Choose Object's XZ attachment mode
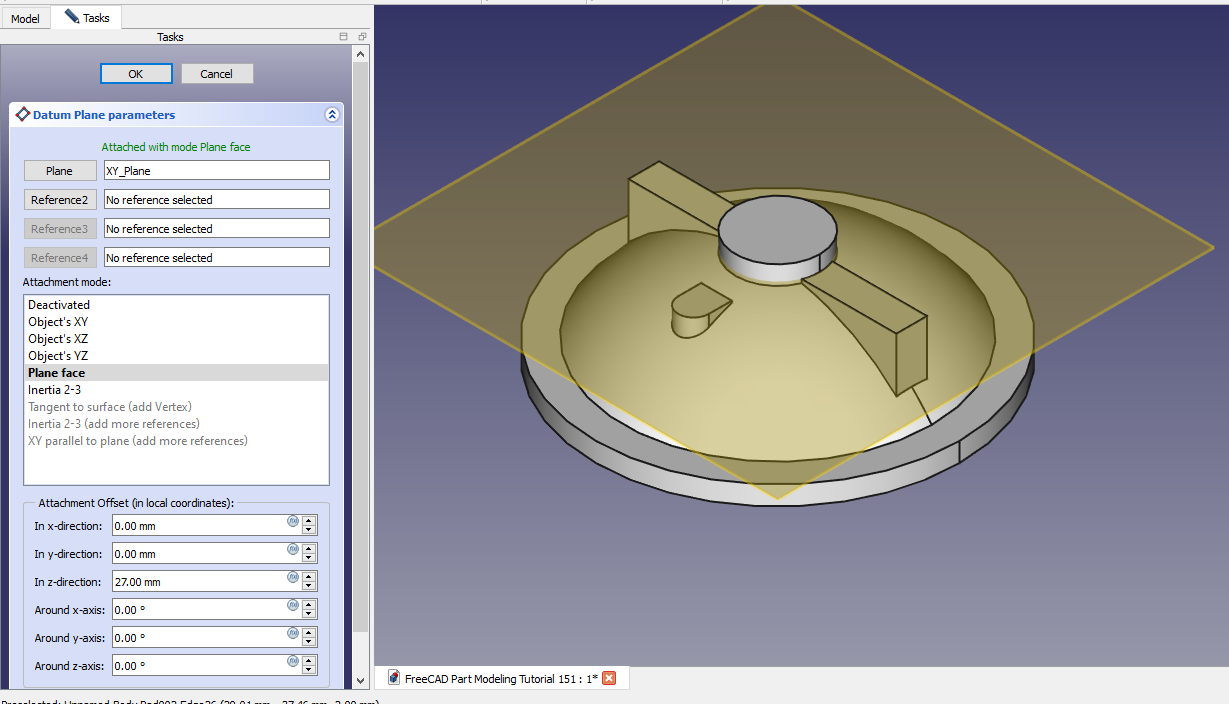This screenshot has width=1229, height=704. click(58, 339)
